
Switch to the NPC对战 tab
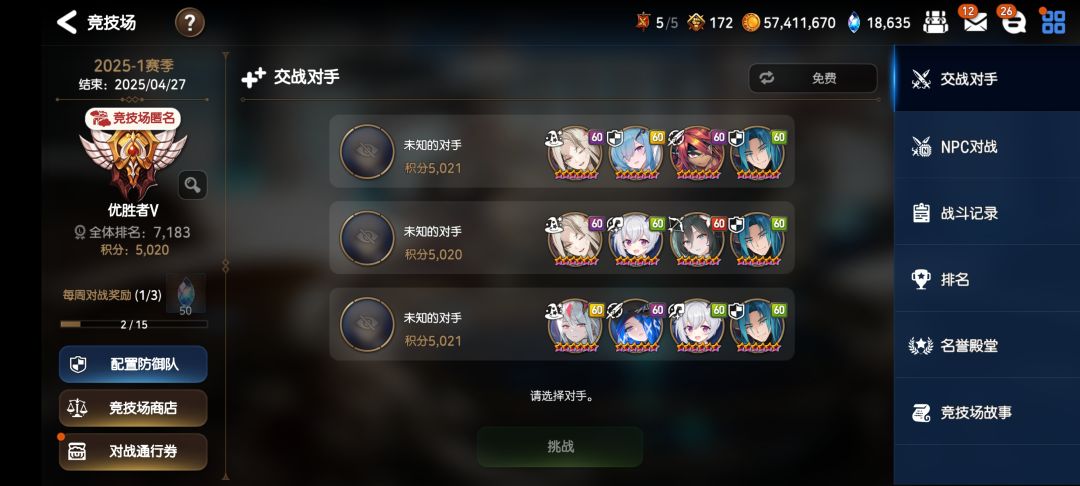(x=986, y=146)
